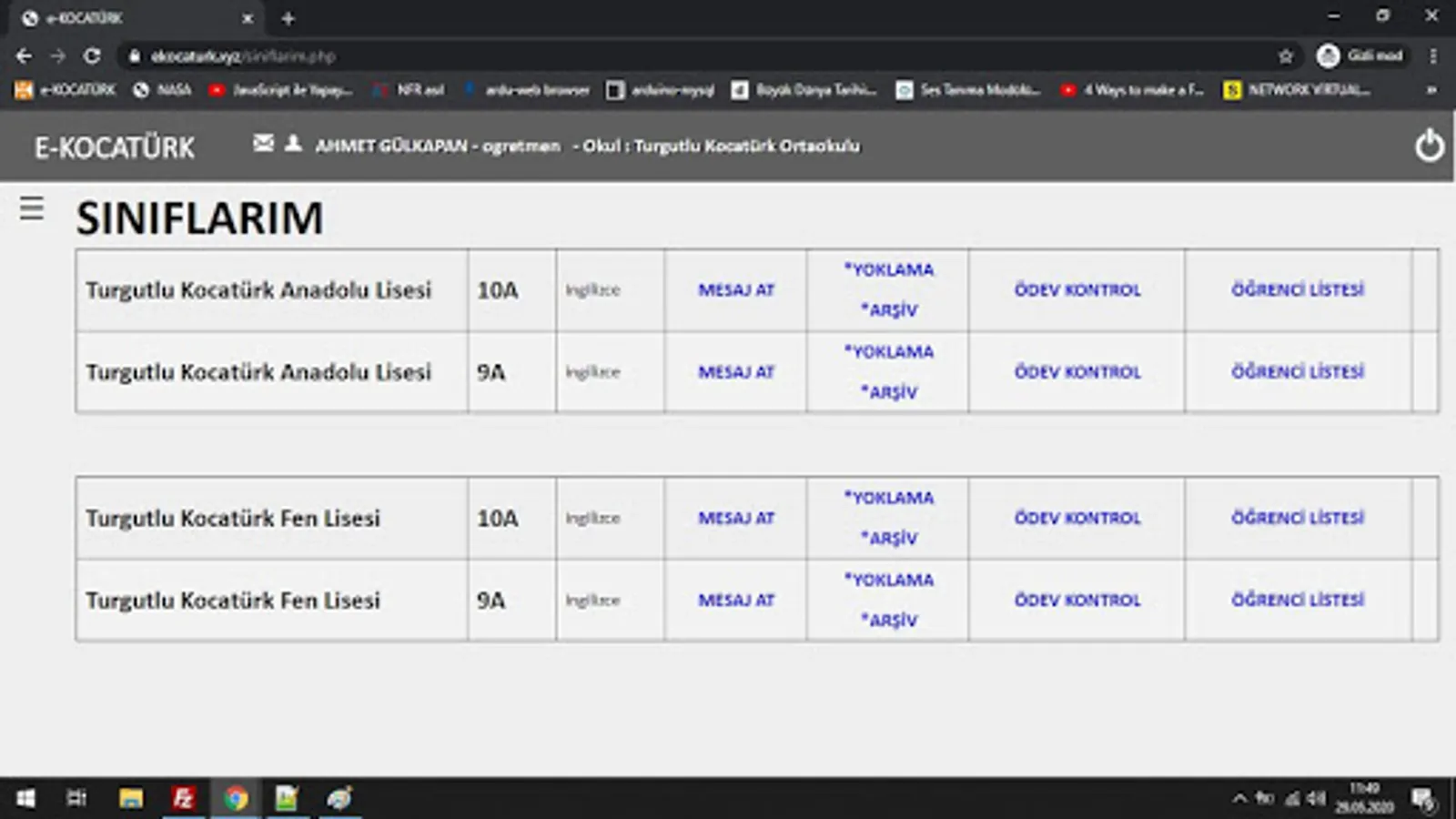The height and width of the screenshot is (819, 1456).
Task: Open ARŞİV for Fen Lisesi 9A
Action: (889, 620)
